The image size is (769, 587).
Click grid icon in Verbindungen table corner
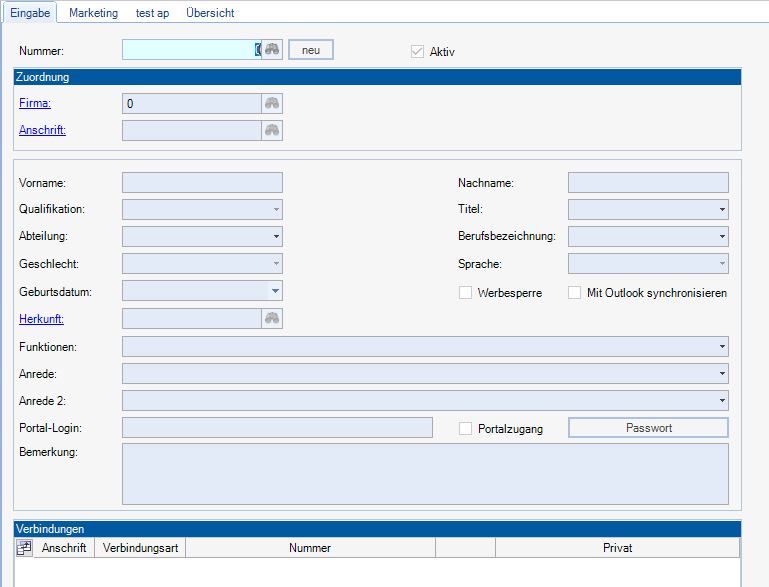(x=25, y=548)
